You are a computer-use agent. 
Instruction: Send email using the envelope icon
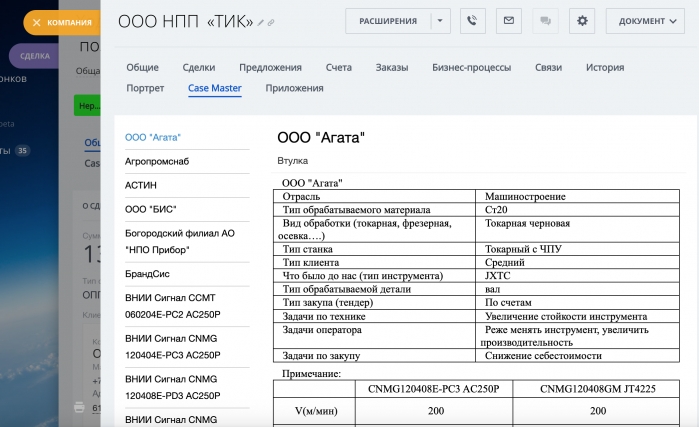(x=509, y=21)
